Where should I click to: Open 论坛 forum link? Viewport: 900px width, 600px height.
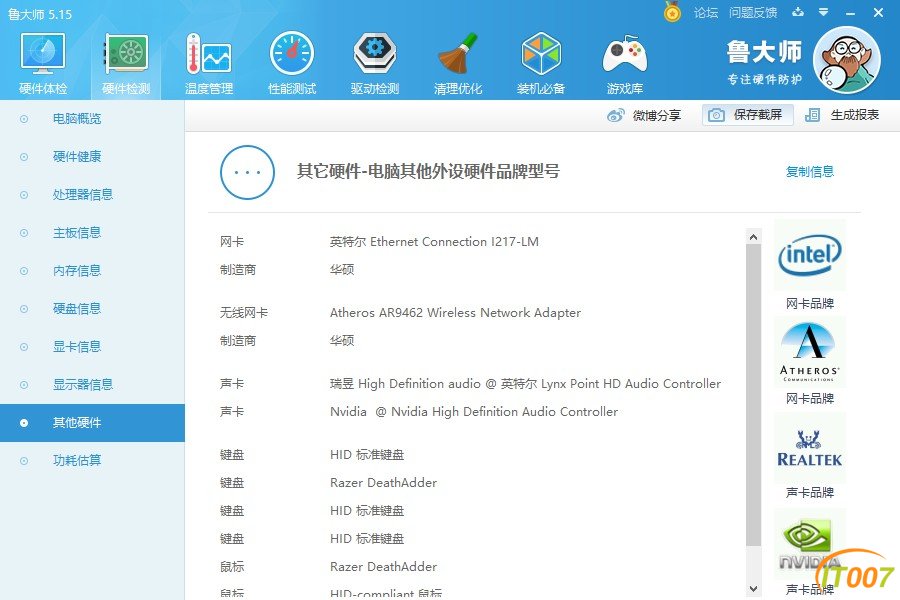(705, 13)
